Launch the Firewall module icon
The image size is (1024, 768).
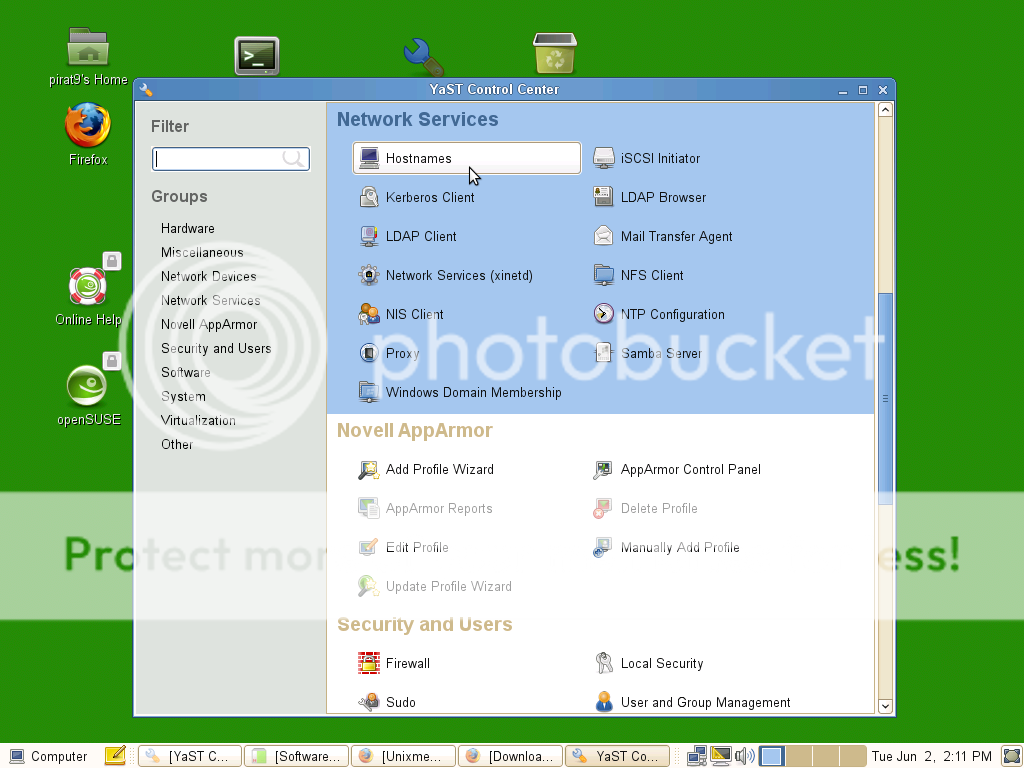369,663
